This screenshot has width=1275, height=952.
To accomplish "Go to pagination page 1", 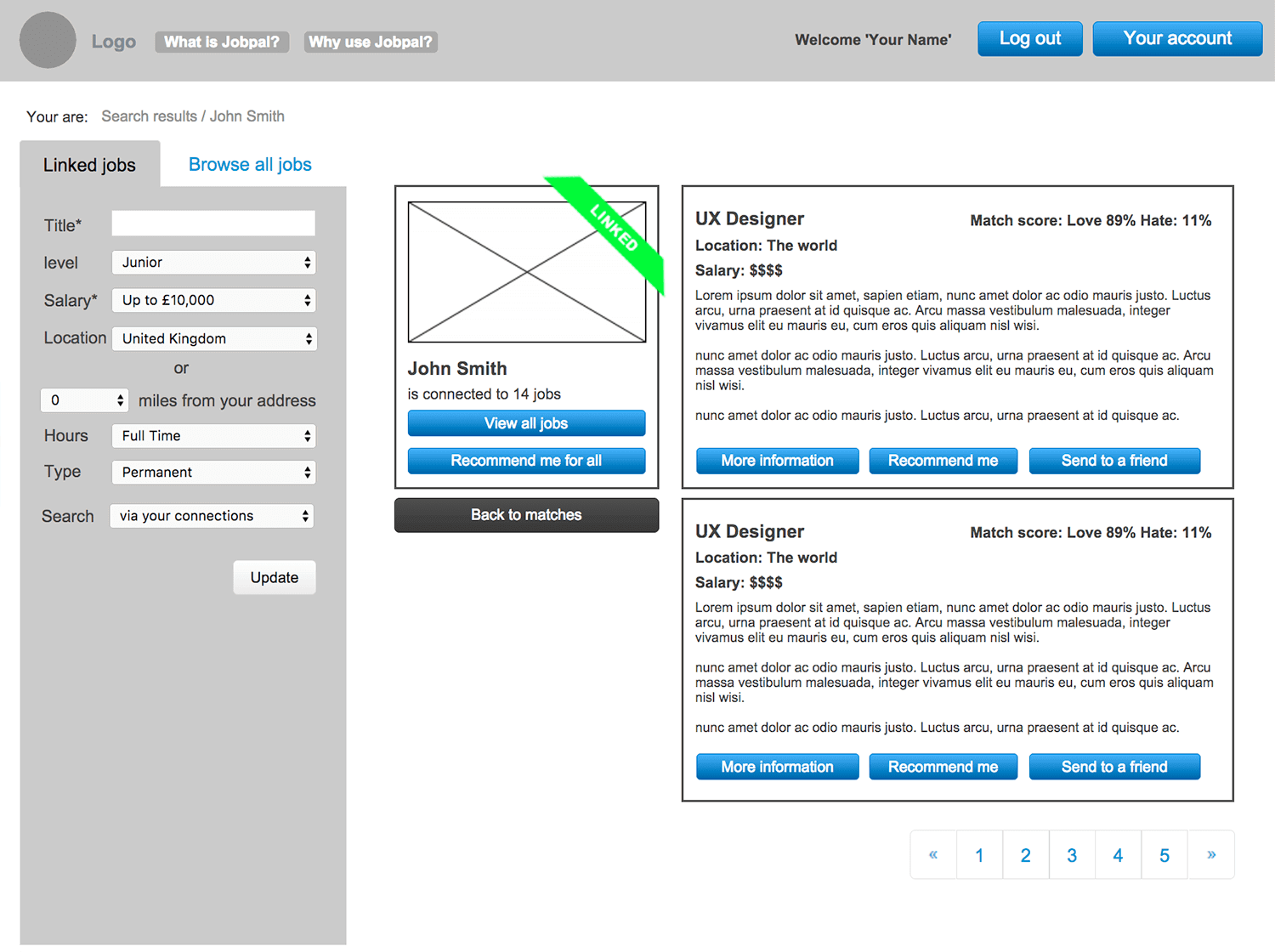I will coord(979,854).
